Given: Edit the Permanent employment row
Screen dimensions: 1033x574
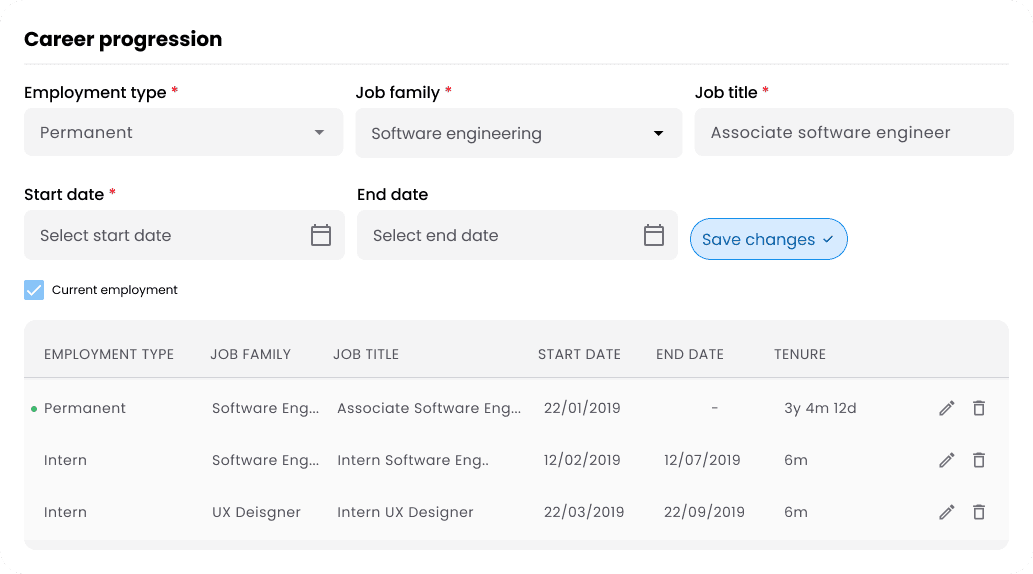Looking at the screenshot, I should (x=947, y=409).
